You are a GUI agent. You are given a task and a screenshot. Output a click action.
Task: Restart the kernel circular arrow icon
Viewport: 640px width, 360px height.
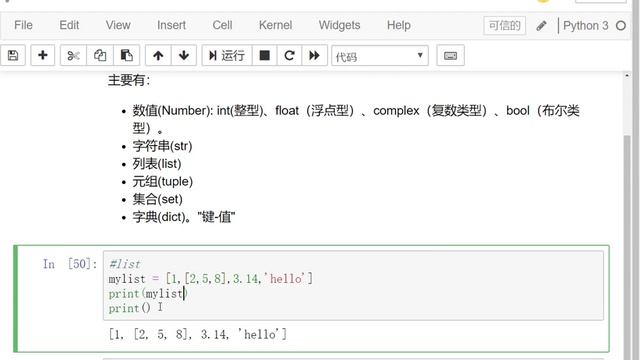[x=289, y=56]
